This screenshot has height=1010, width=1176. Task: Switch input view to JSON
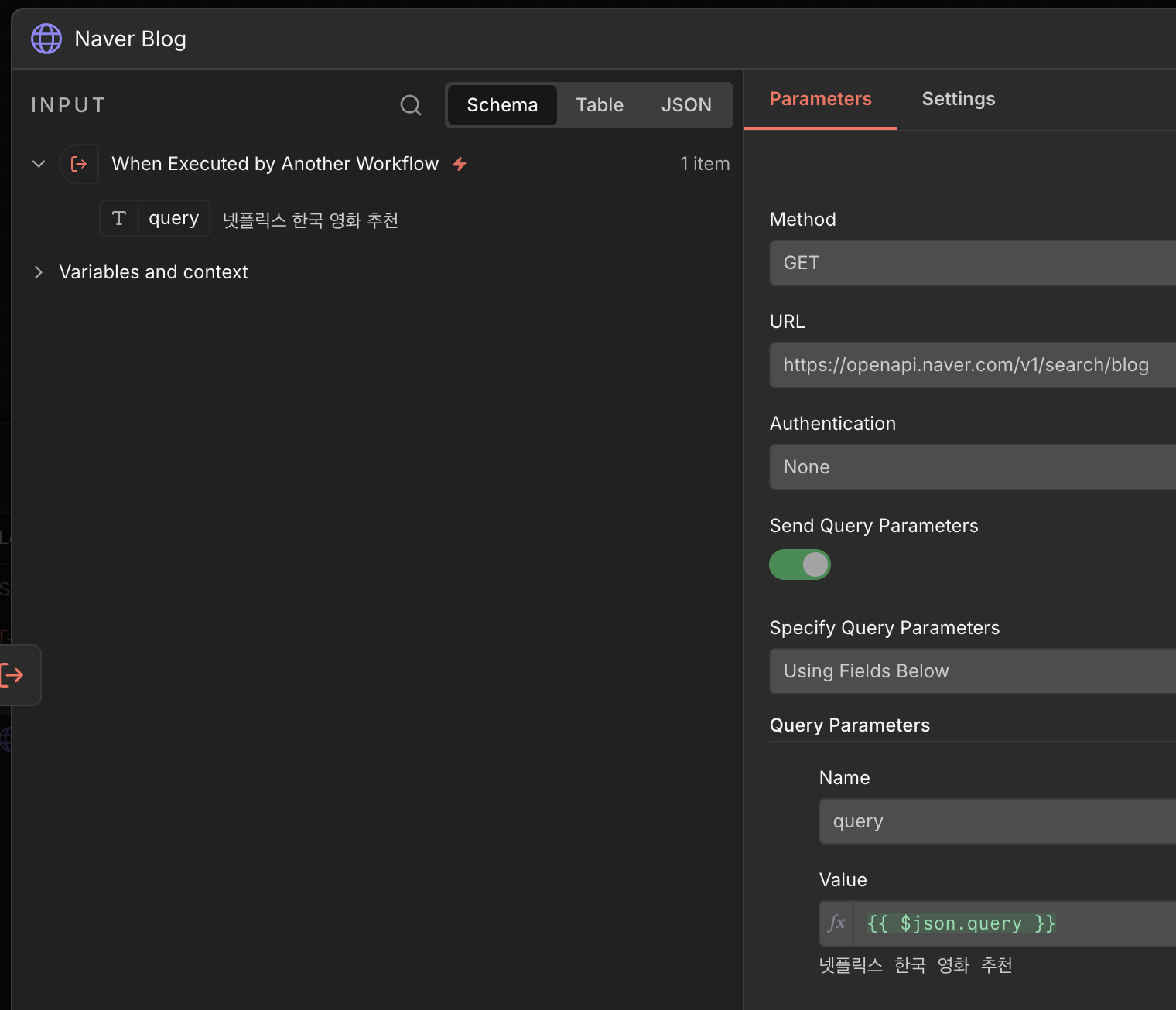click(686, 105)
